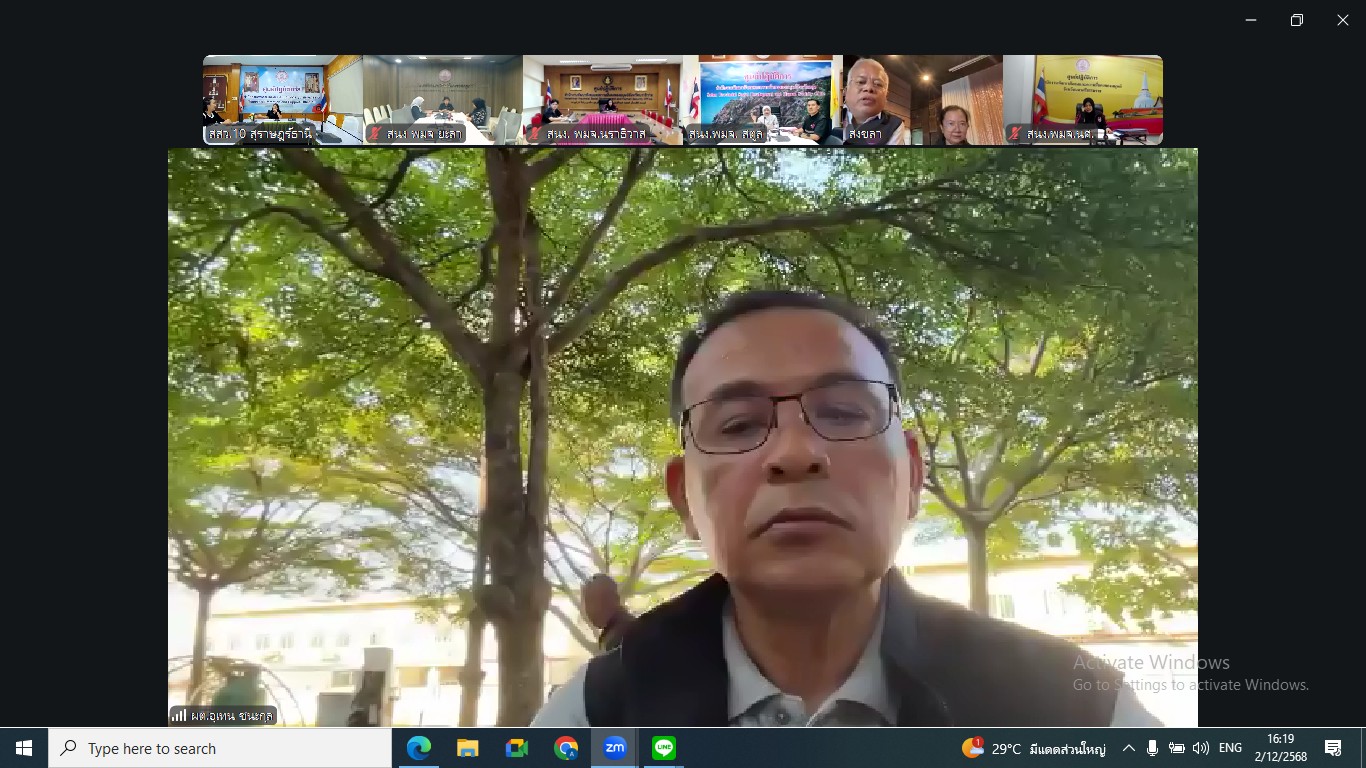Viewport: 1366px width, 768px height.
Task: Launch Google Meet from the taskbar
Action: point(516,748)
